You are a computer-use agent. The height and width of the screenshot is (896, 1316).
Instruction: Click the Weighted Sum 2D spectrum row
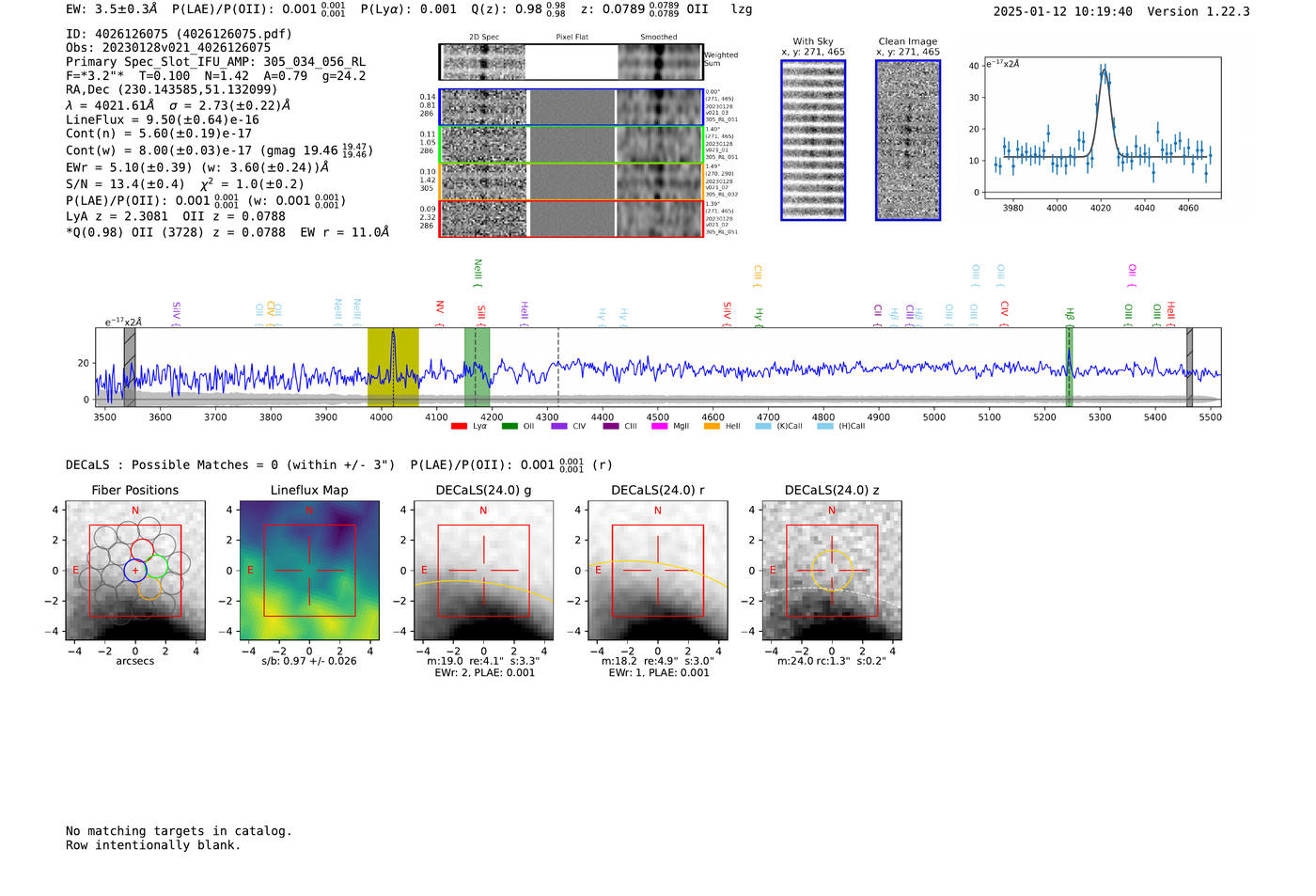click(x=572, y=62)
